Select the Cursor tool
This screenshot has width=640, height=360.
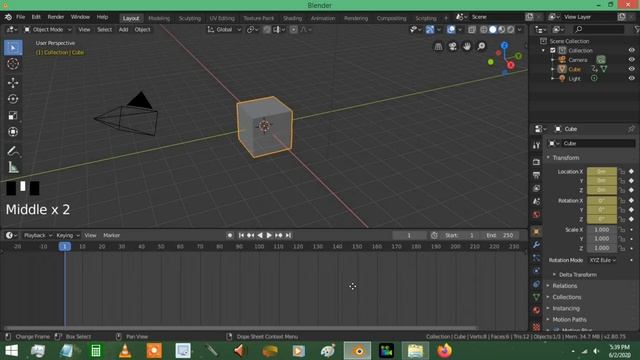pos(13,64)
